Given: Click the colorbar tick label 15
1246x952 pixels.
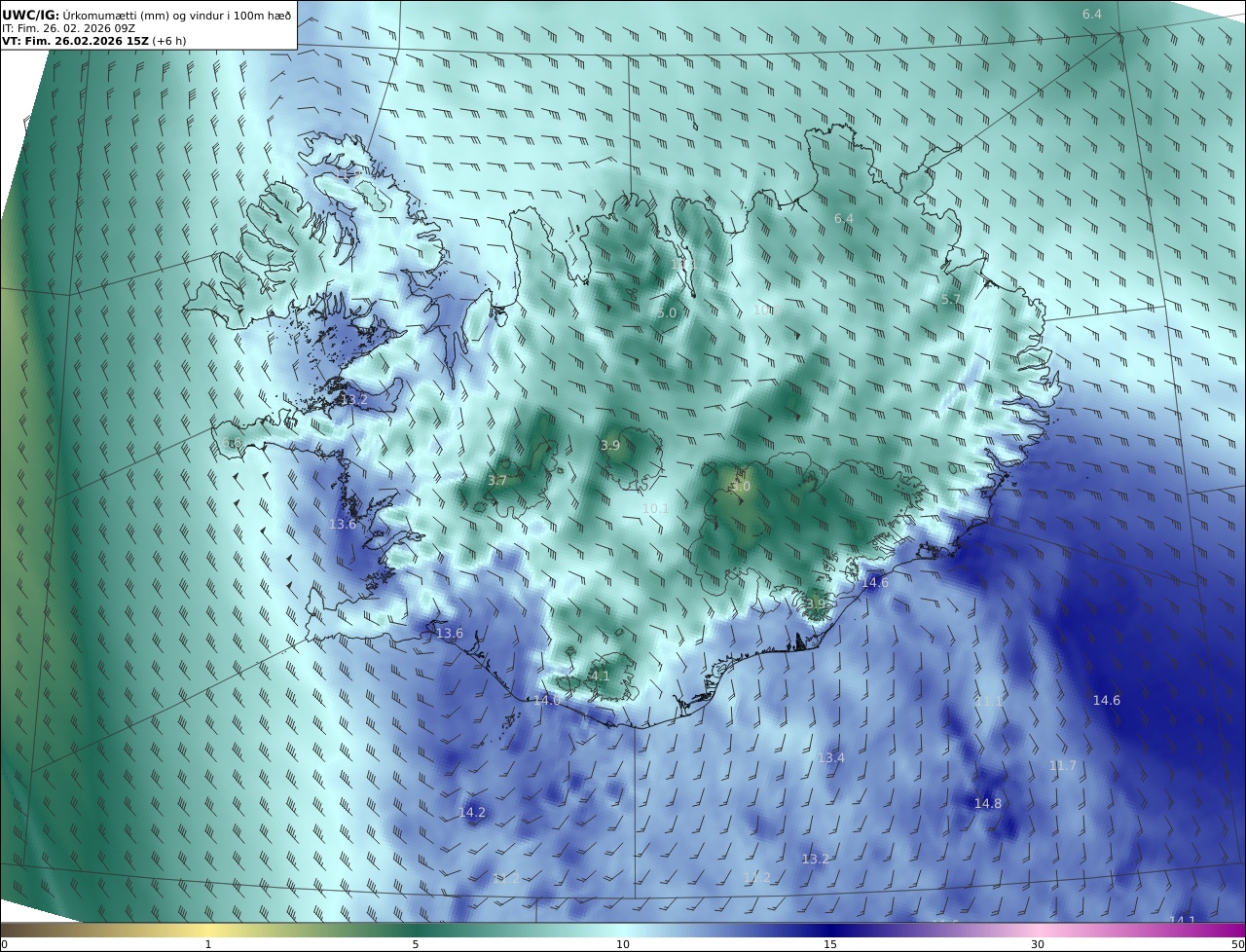Looking at the screenshot, I should pyautogui.click(x=830, y=944).
